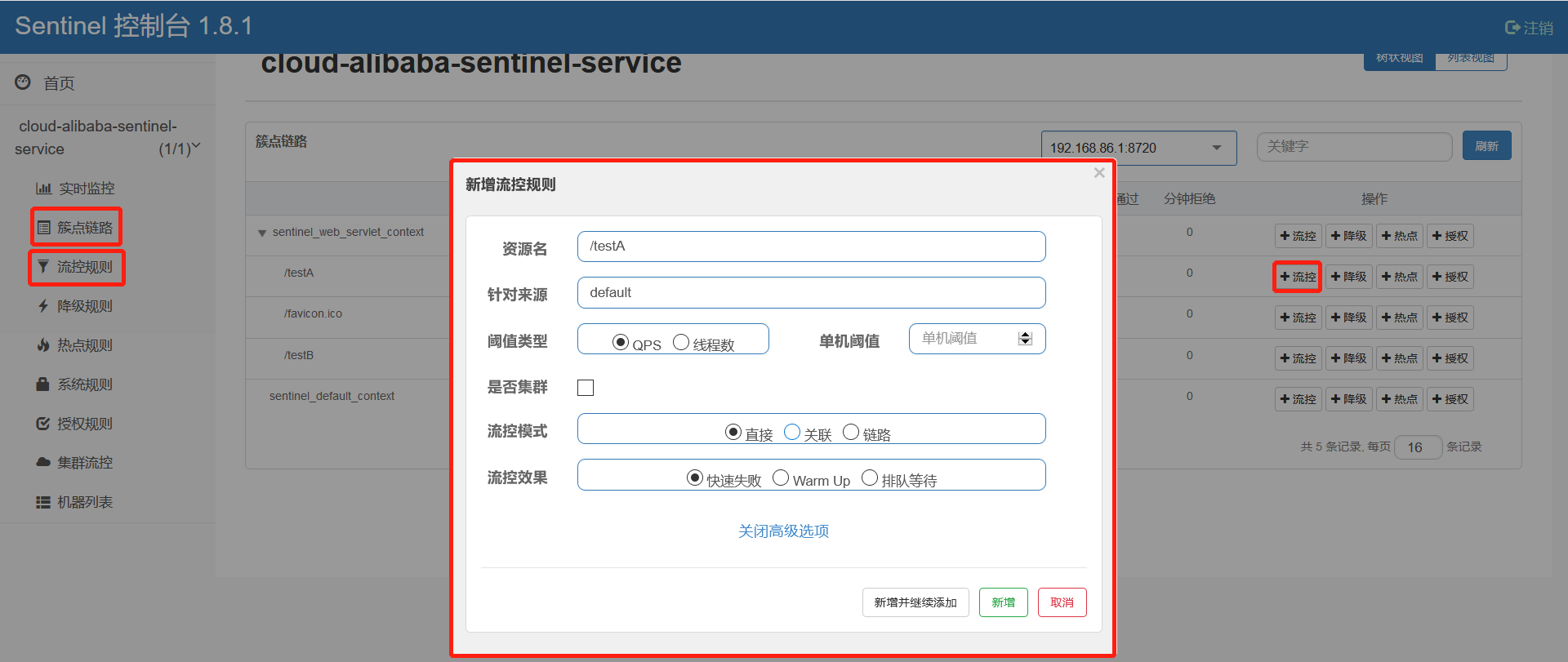Open 首页 home icon in sidebar
Viewport: 1568px width, 662px height.
[23, 82]
